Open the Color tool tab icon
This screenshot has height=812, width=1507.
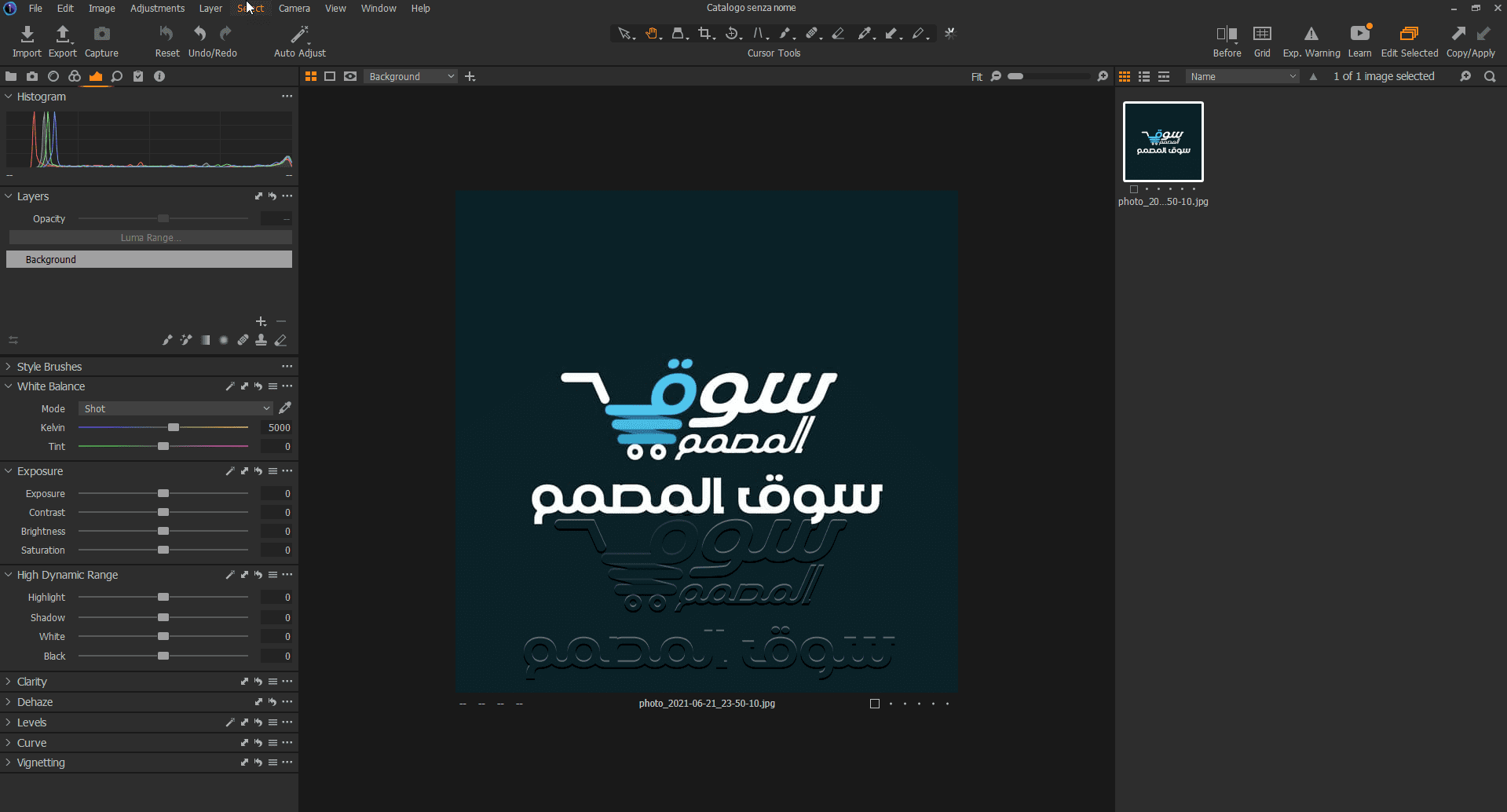pyautogui.click(x=74, y=76)
